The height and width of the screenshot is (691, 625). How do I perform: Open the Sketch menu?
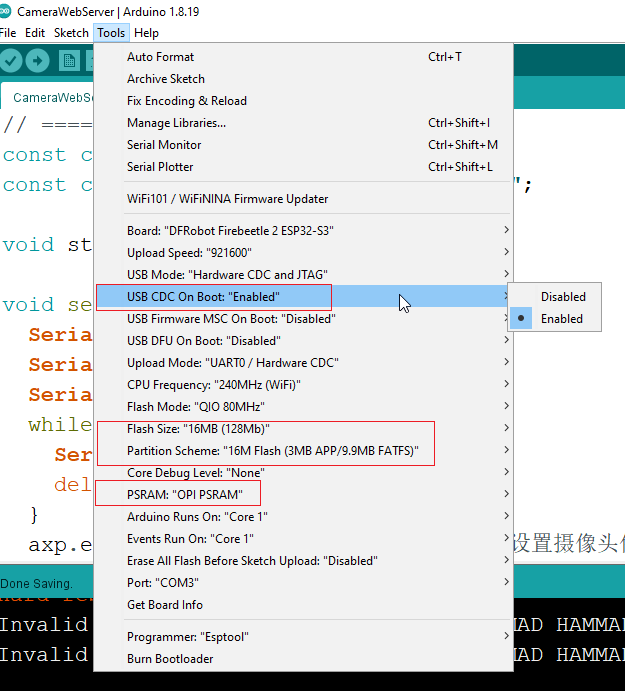click(x=71, y=33)
